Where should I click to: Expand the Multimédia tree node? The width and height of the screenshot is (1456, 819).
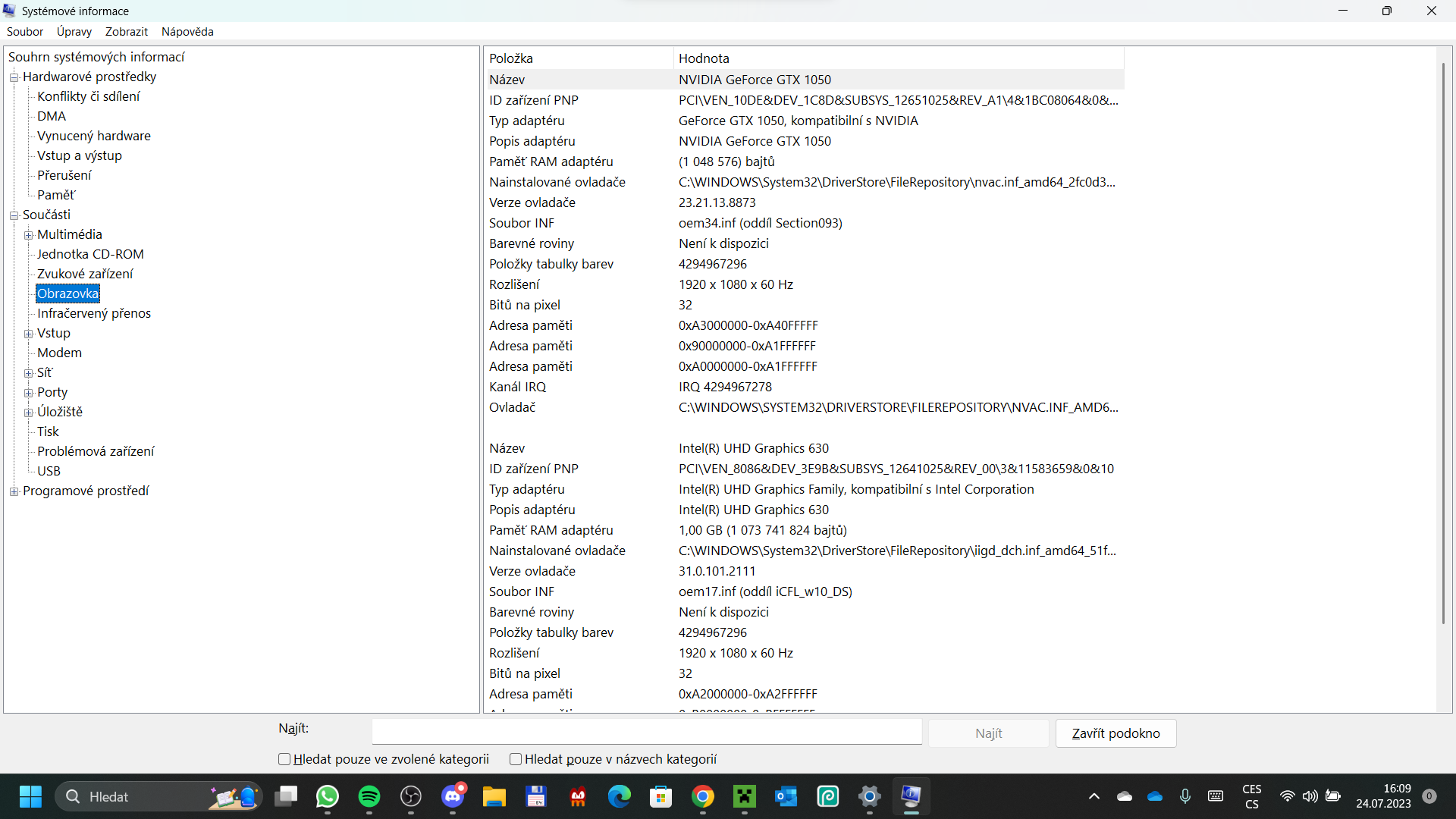pos(28,235)
